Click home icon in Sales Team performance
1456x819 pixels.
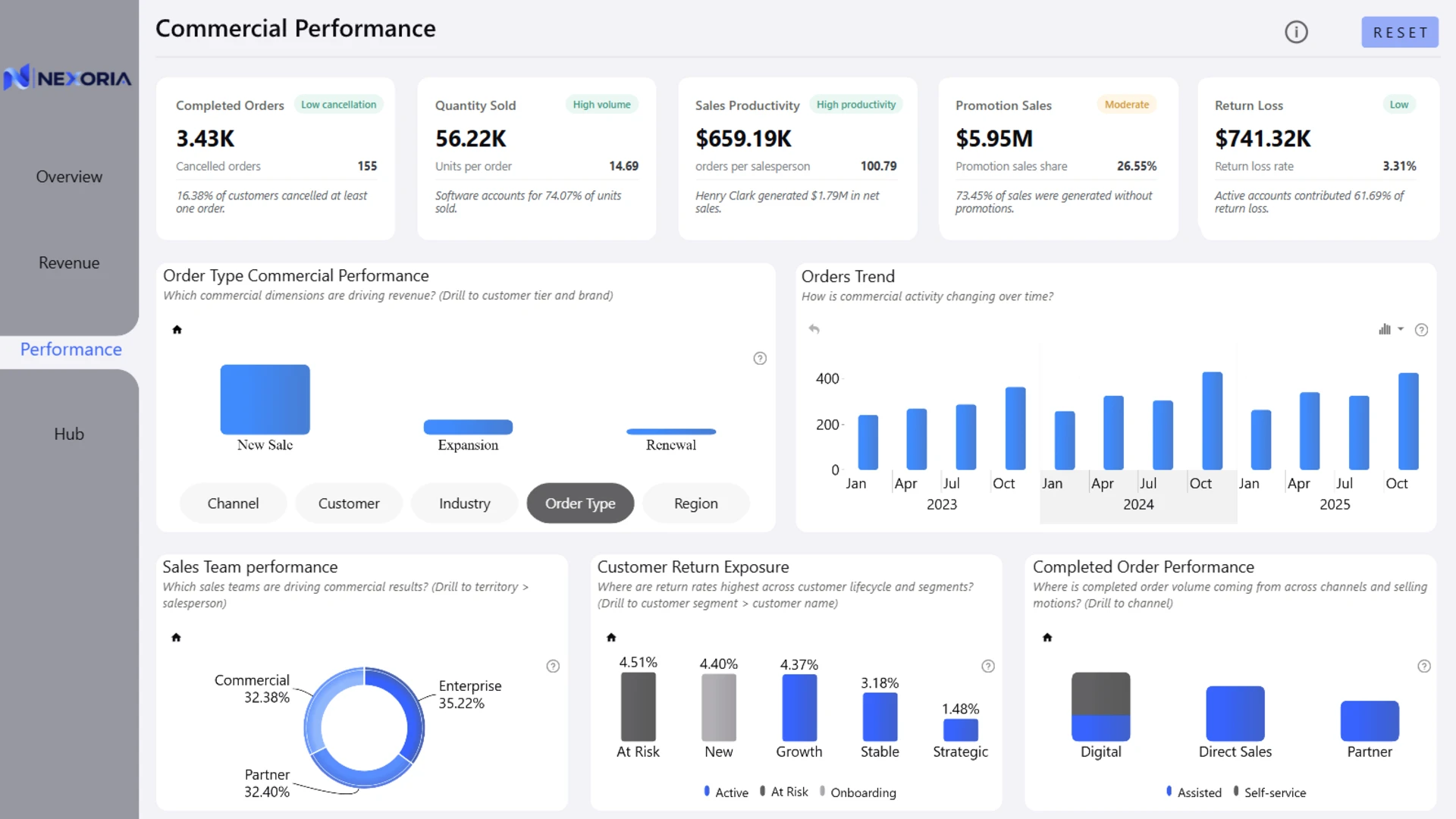coord(176,638)
